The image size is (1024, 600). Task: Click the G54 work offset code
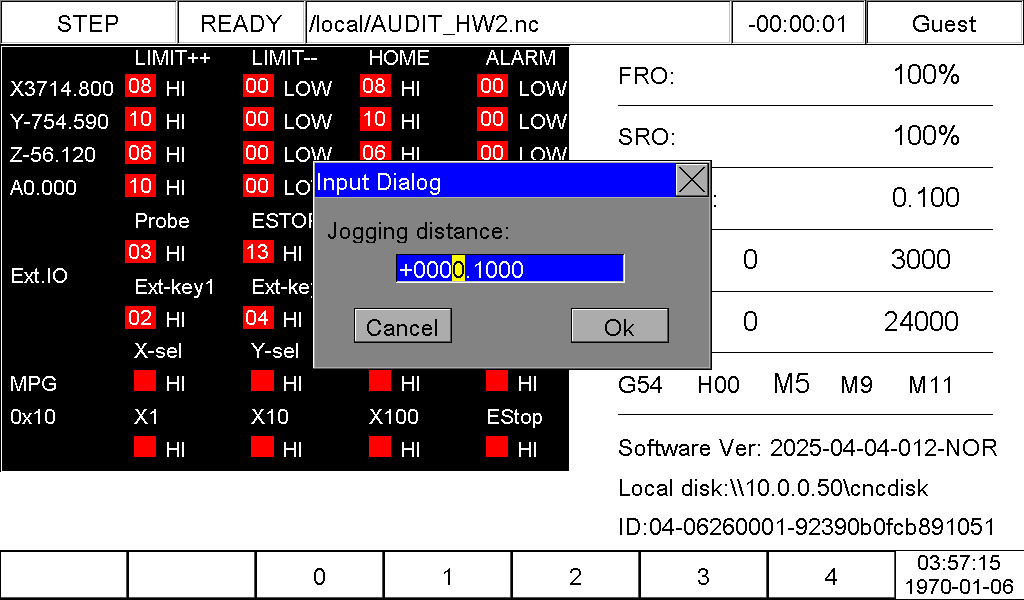click(x=640, y=385)
